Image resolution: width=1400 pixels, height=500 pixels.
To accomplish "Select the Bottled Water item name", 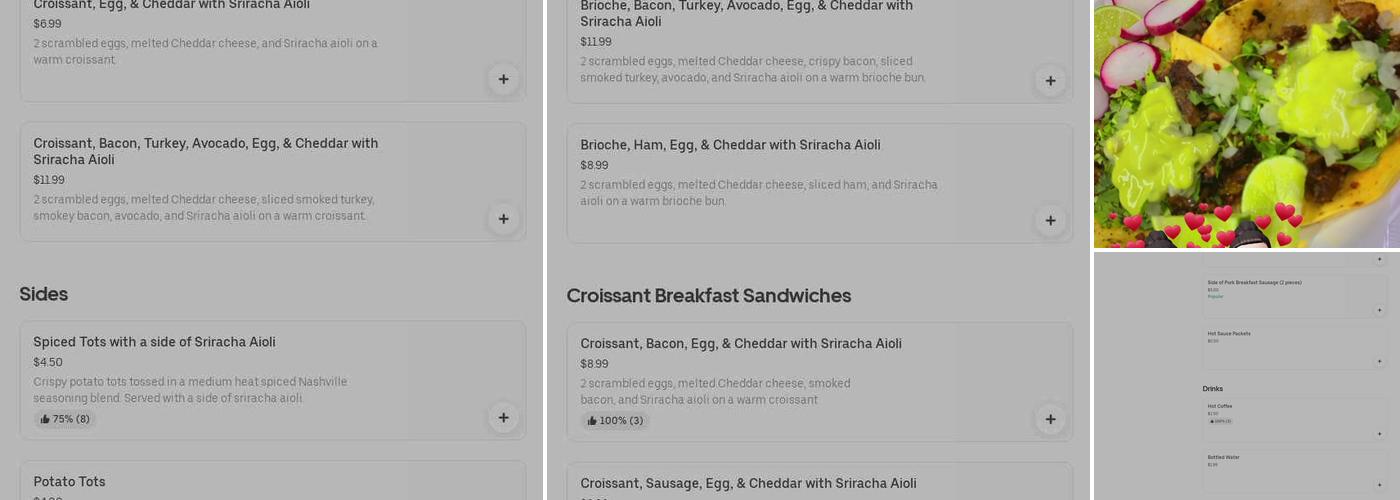I will (1223, 457).
